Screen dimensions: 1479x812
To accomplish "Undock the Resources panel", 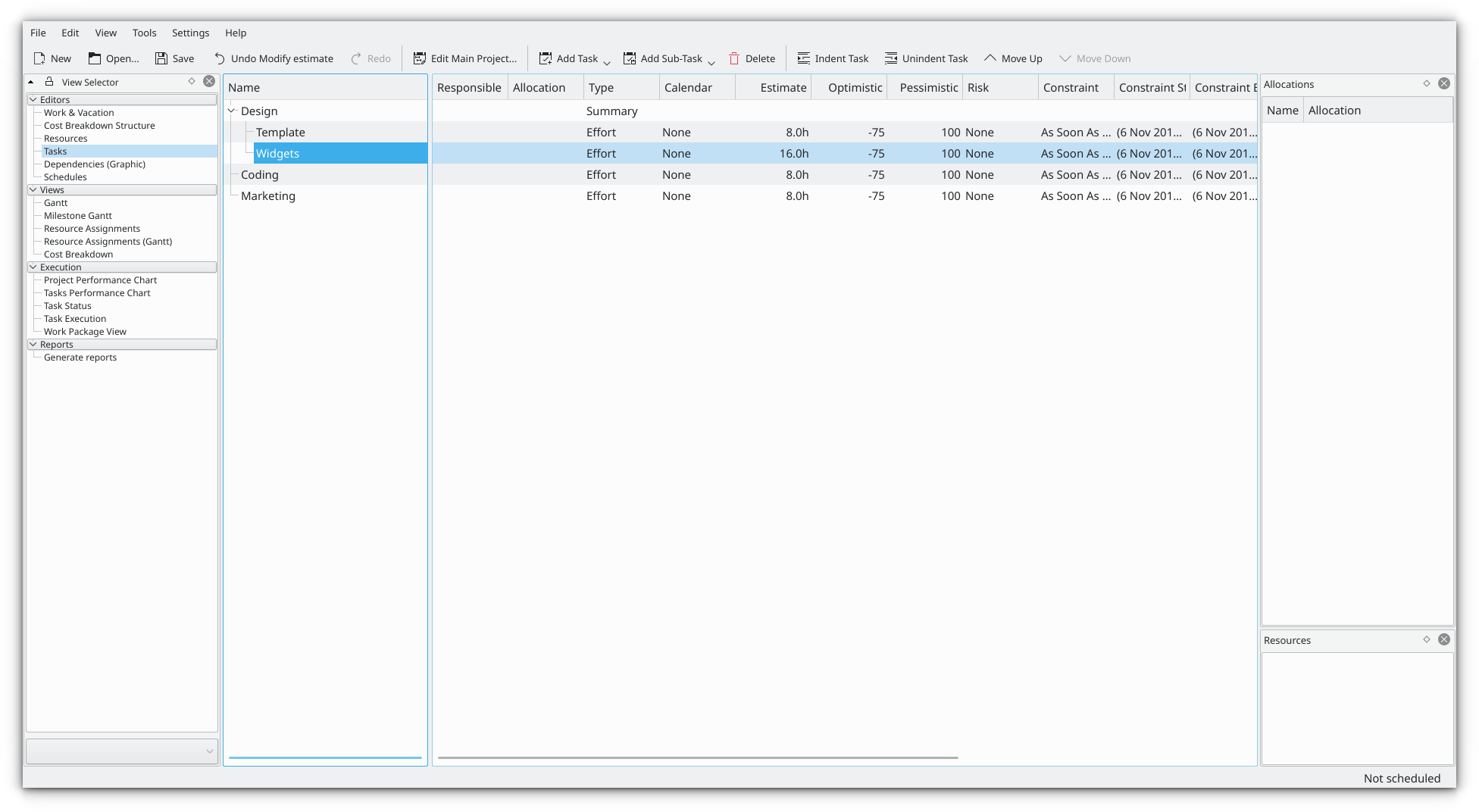I will click(x=1426, y=640).
